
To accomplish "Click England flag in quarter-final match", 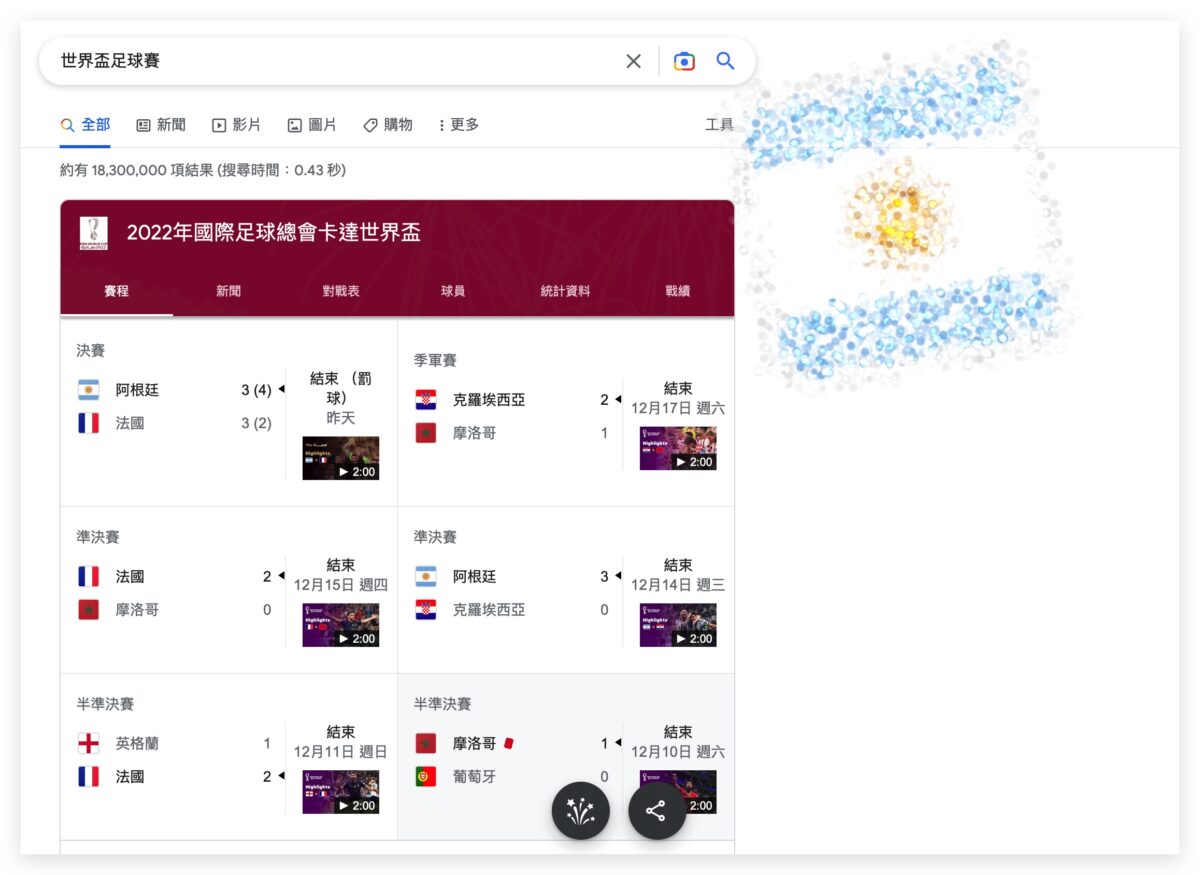I will (x=89, y=744).
